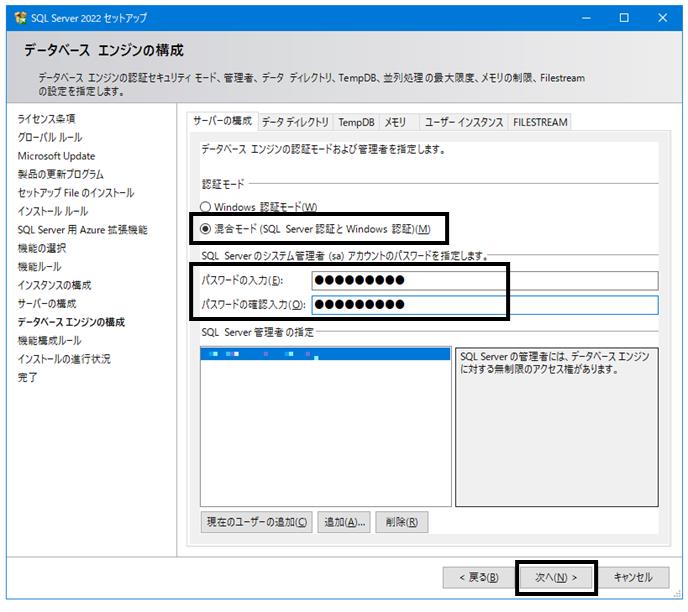Select 混合モード radio button
The image size is (688, 612).
(x=205, y=229)
